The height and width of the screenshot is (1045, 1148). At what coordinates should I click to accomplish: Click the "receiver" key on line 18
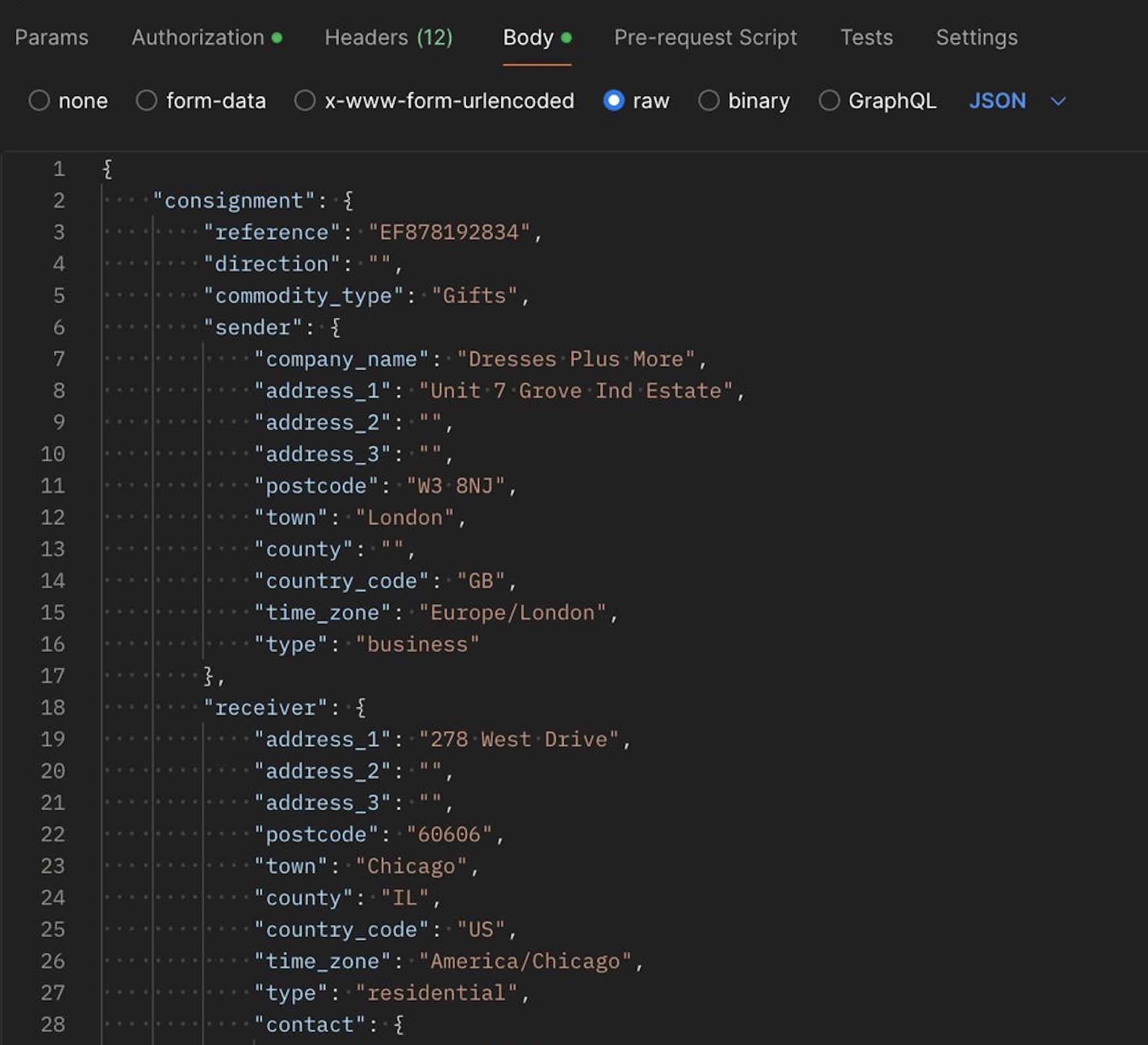pyautogui.click(x=265, y=707)
